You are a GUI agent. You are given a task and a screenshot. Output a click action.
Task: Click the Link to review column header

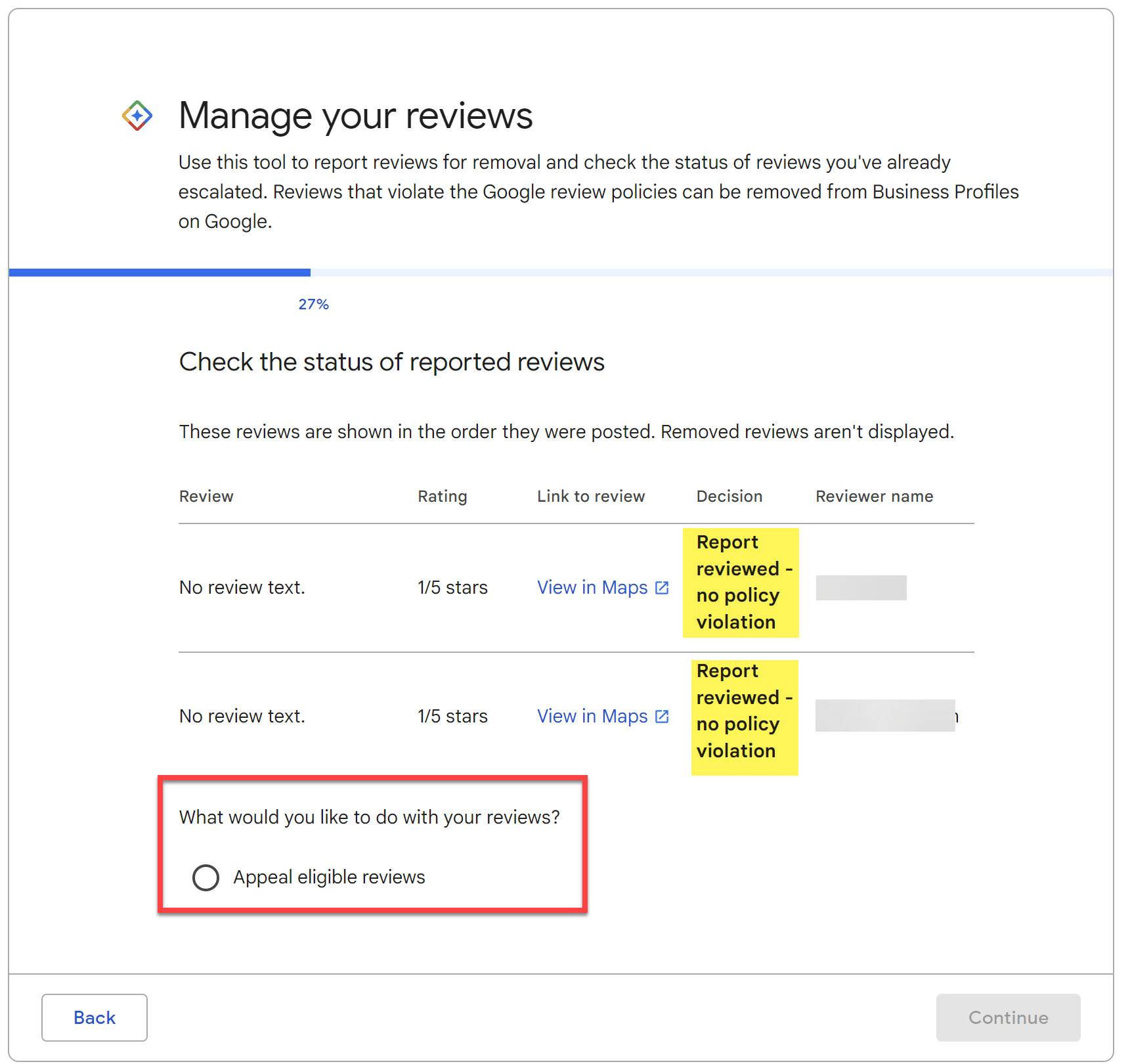(x=590, y=497)
